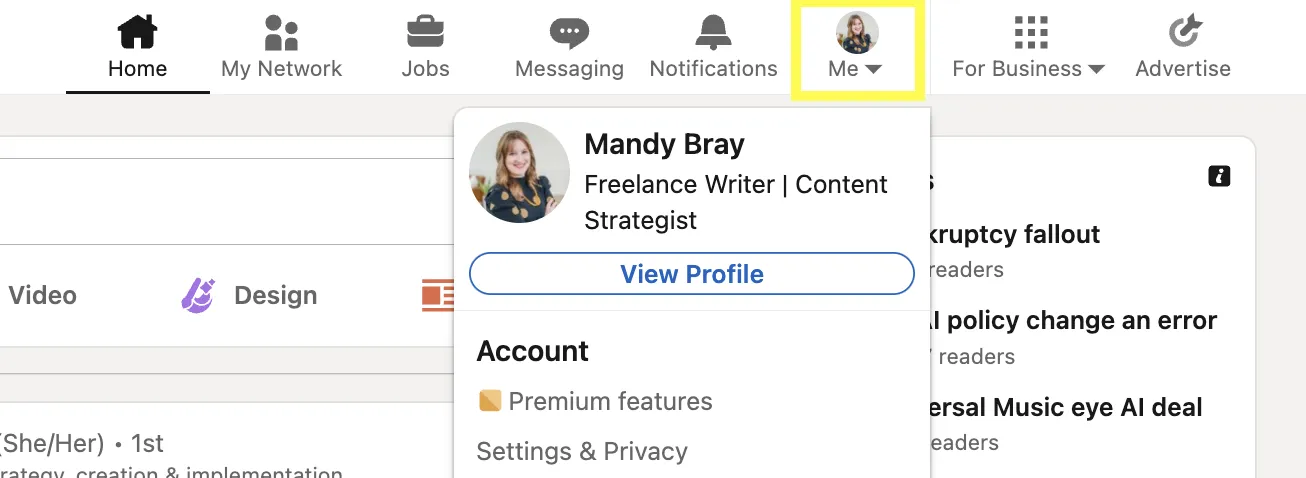Click the small Me avatar in navbar
The image size is (1306, 478).
pos(857,32)
